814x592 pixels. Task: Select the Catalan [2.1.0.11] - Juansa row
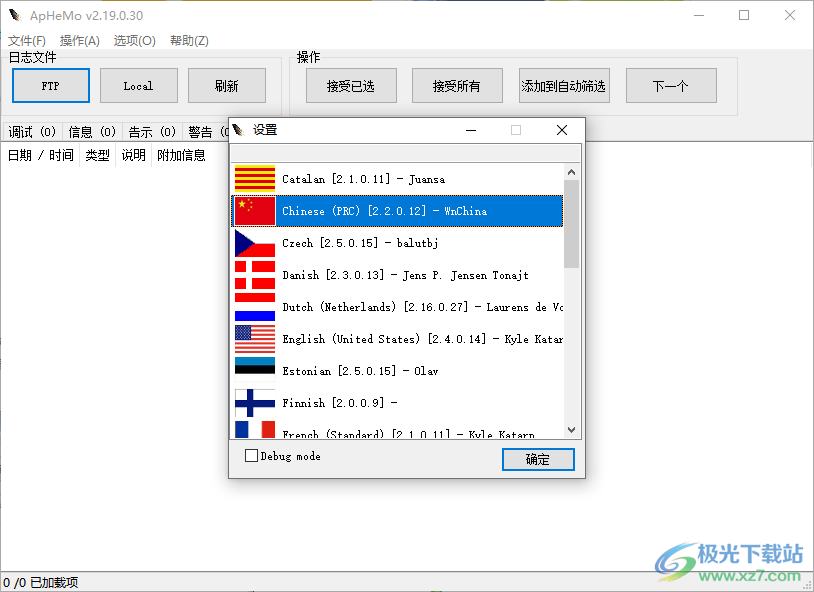(x=397, y=179)
